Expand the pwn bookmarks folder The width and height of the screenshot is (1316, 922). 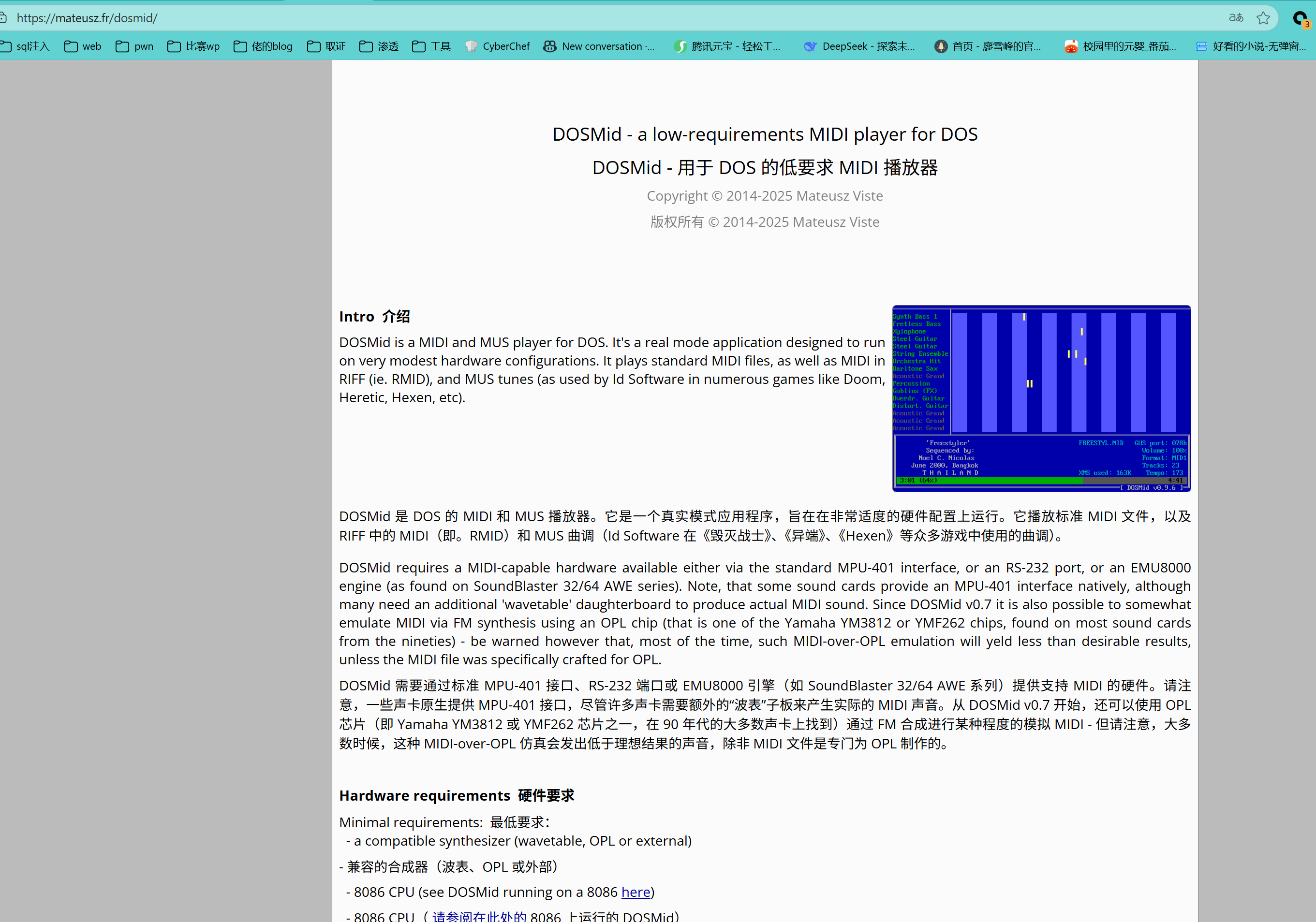[134, 46]
